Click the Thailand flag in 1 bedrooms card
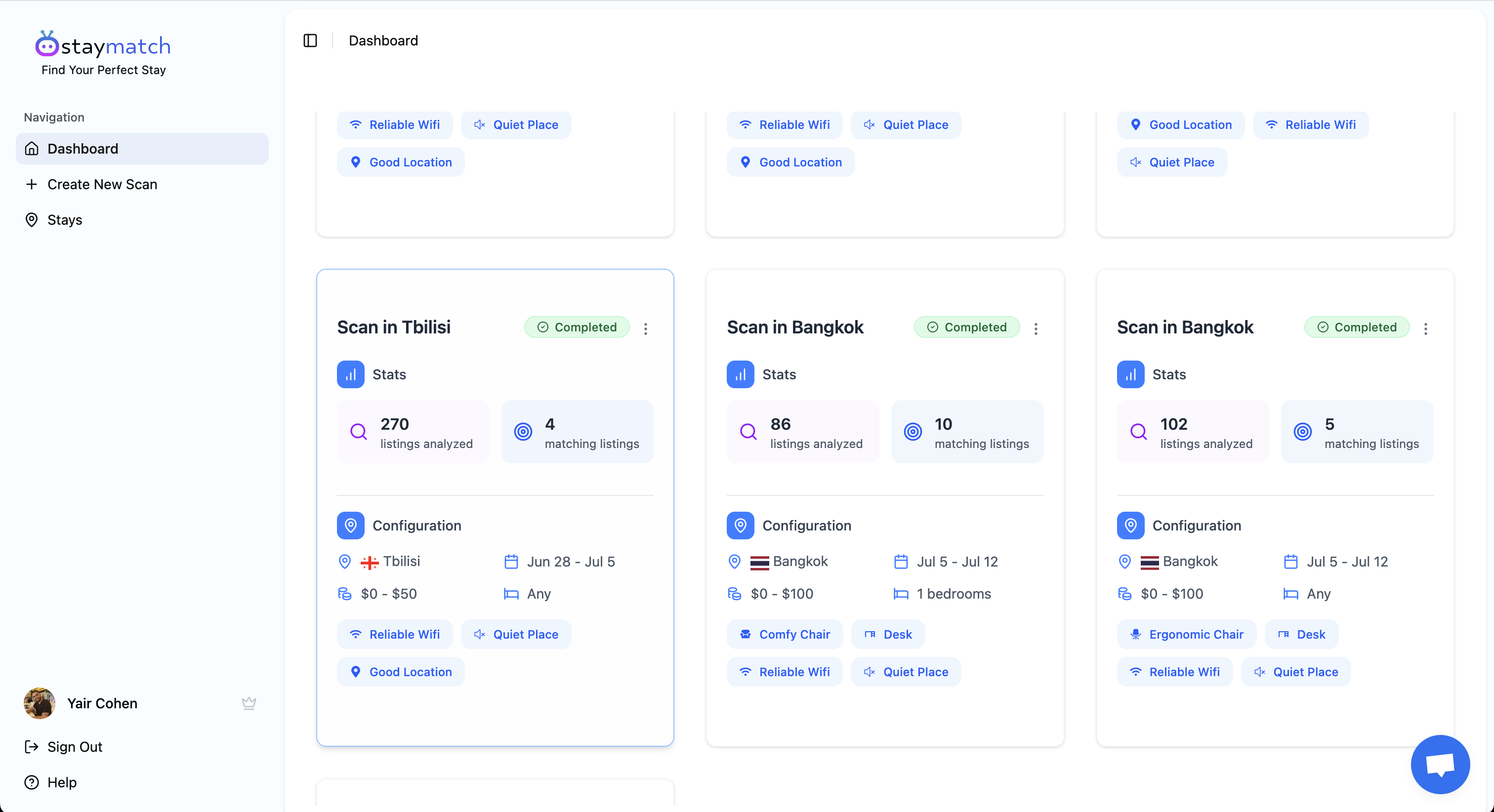 (x=759, y=563)
